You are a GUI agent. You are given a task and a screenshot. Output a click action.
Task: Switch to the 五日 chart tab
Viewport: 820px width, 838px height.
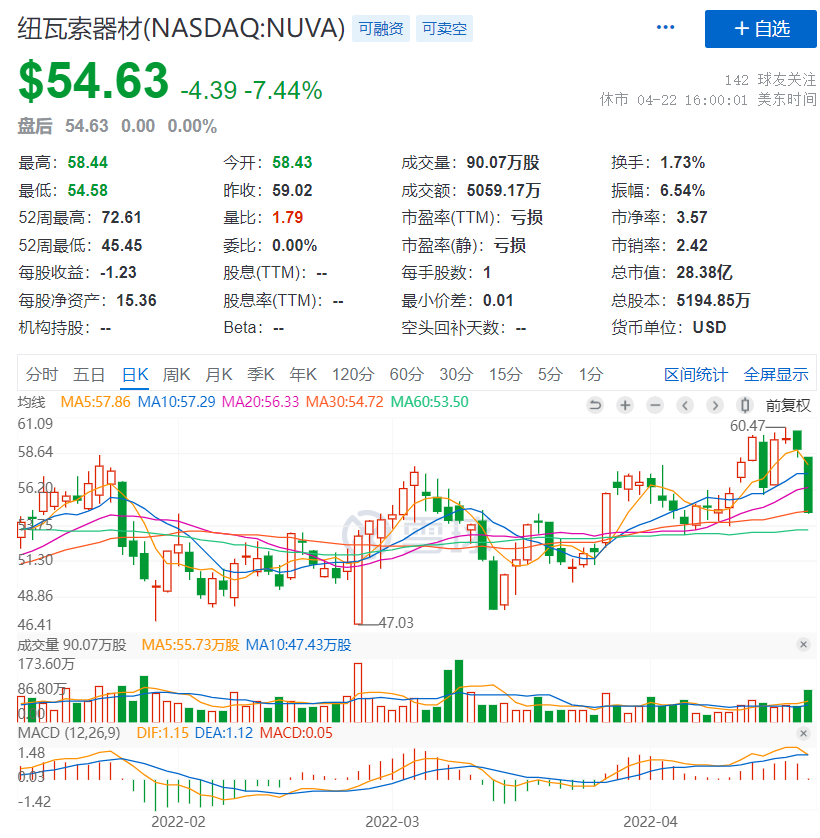[x=89, y=375]
